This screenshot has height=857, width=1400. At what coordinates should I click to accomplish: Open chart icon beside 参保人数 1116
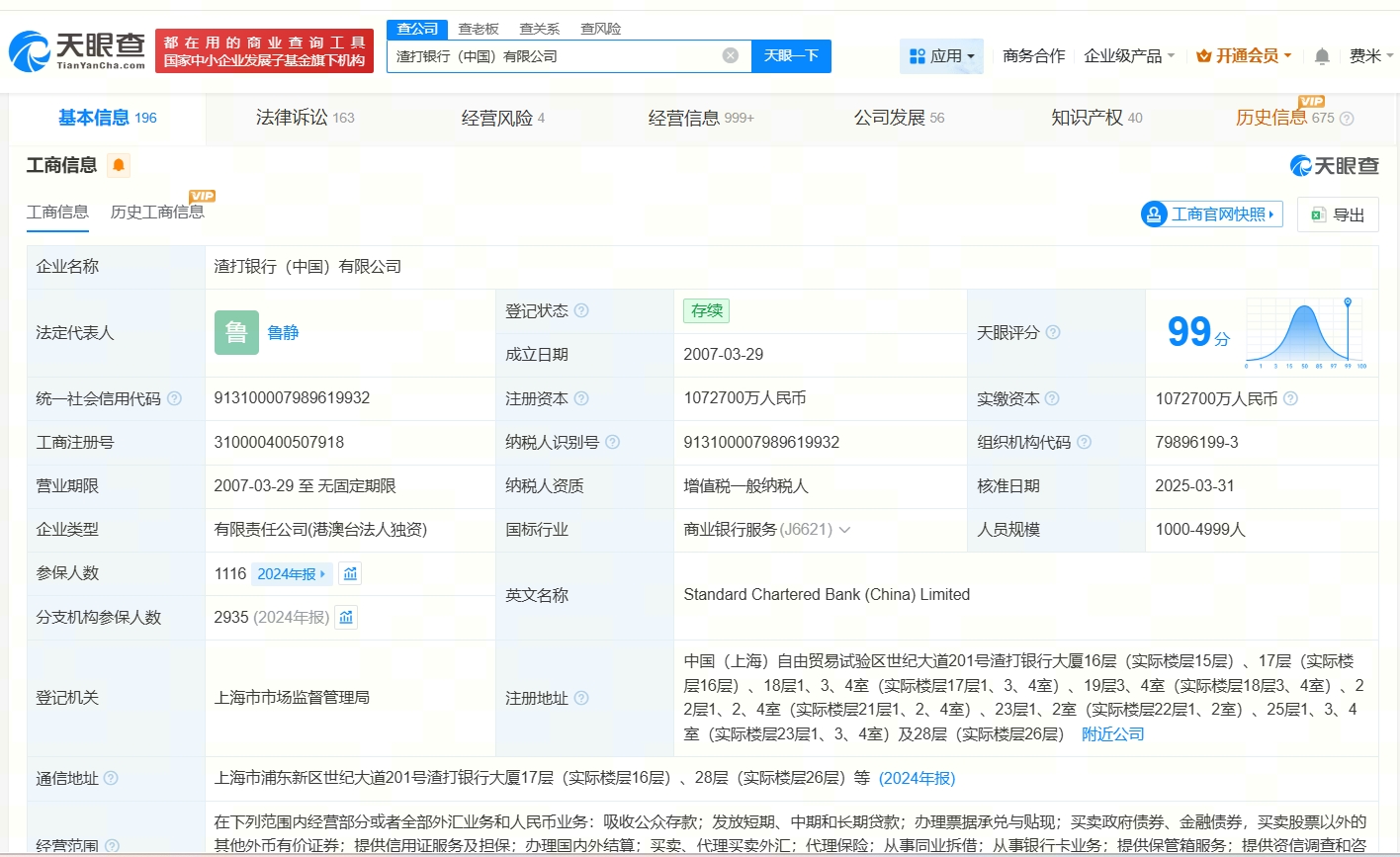[350, 573]
